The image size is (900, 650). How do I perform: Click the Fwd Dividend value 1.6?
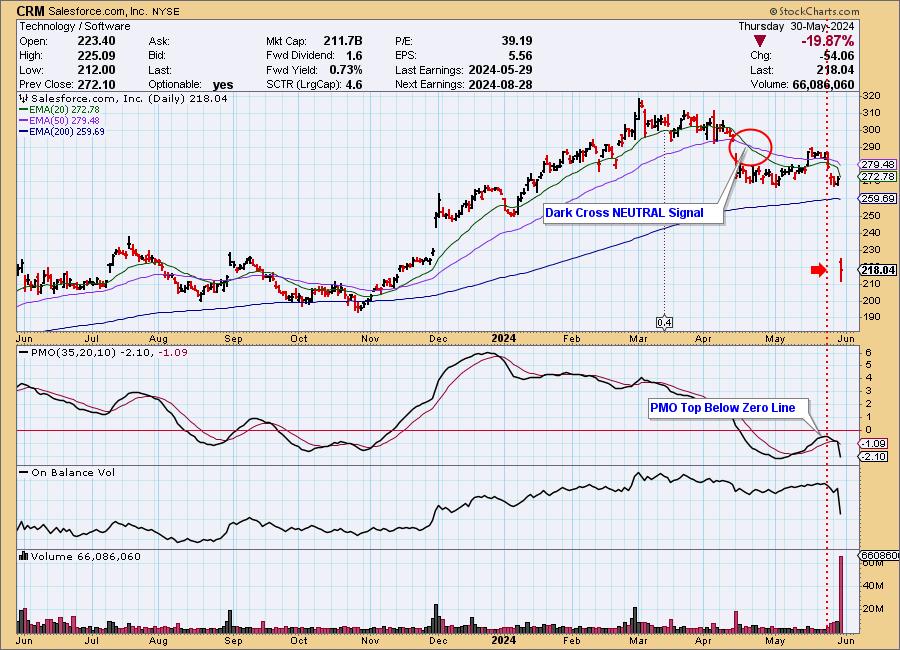[354, 56]
